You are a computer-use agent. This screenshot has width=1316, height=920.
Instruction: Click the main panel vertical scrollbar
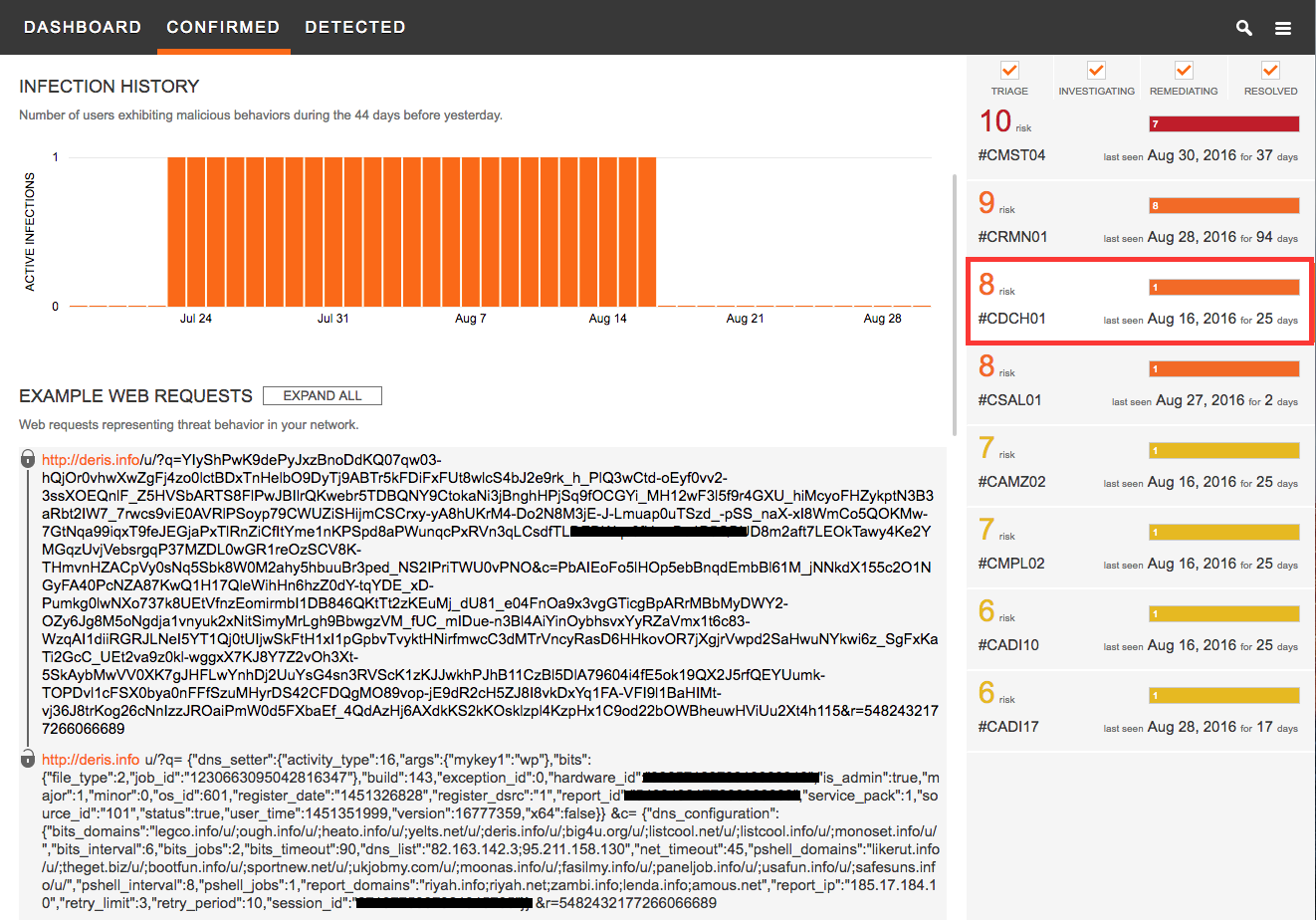[x=956, y=299]
